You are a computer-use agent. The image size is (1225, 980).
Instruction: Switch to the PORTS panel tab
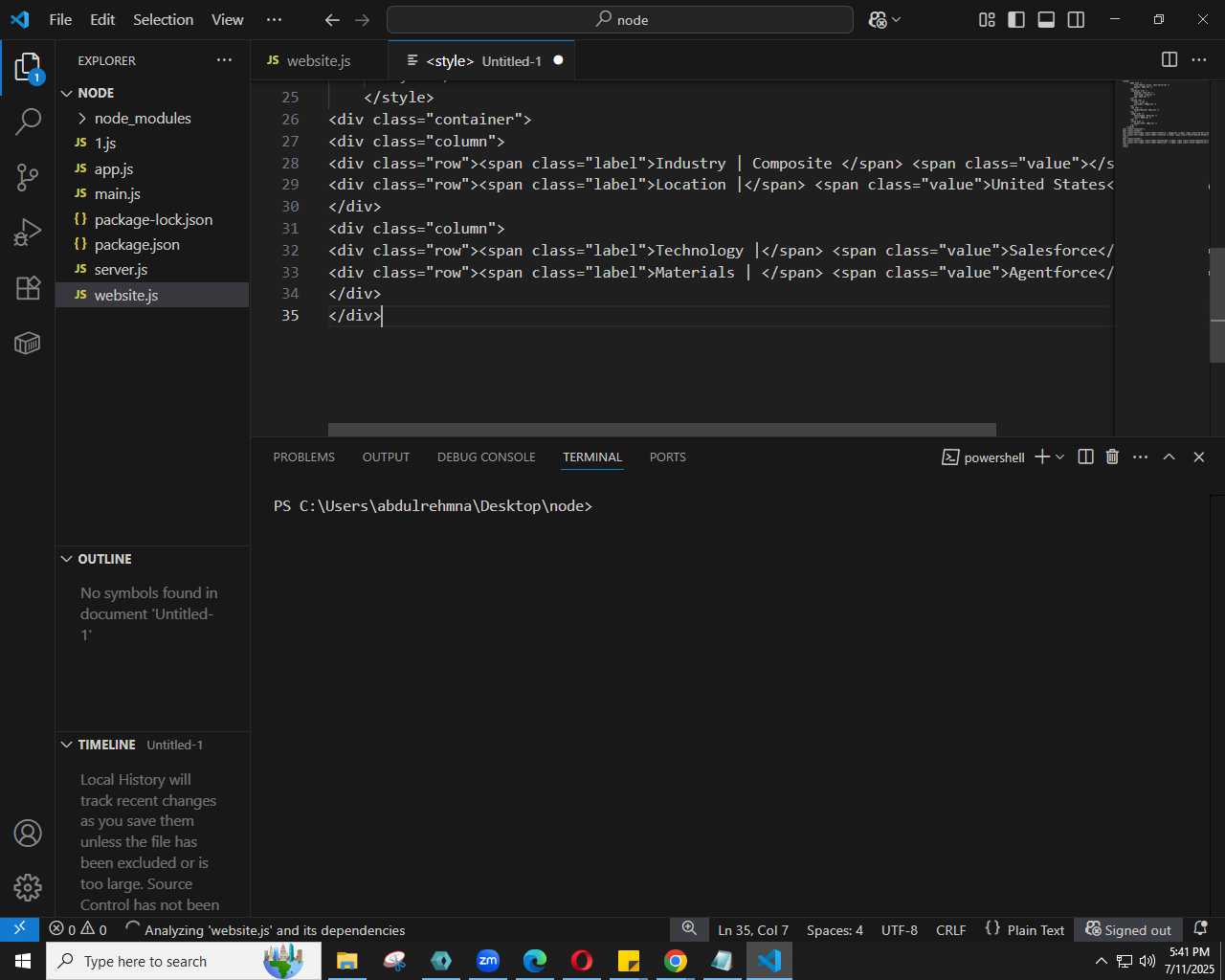pyautogui.click(x=668, y=457)
